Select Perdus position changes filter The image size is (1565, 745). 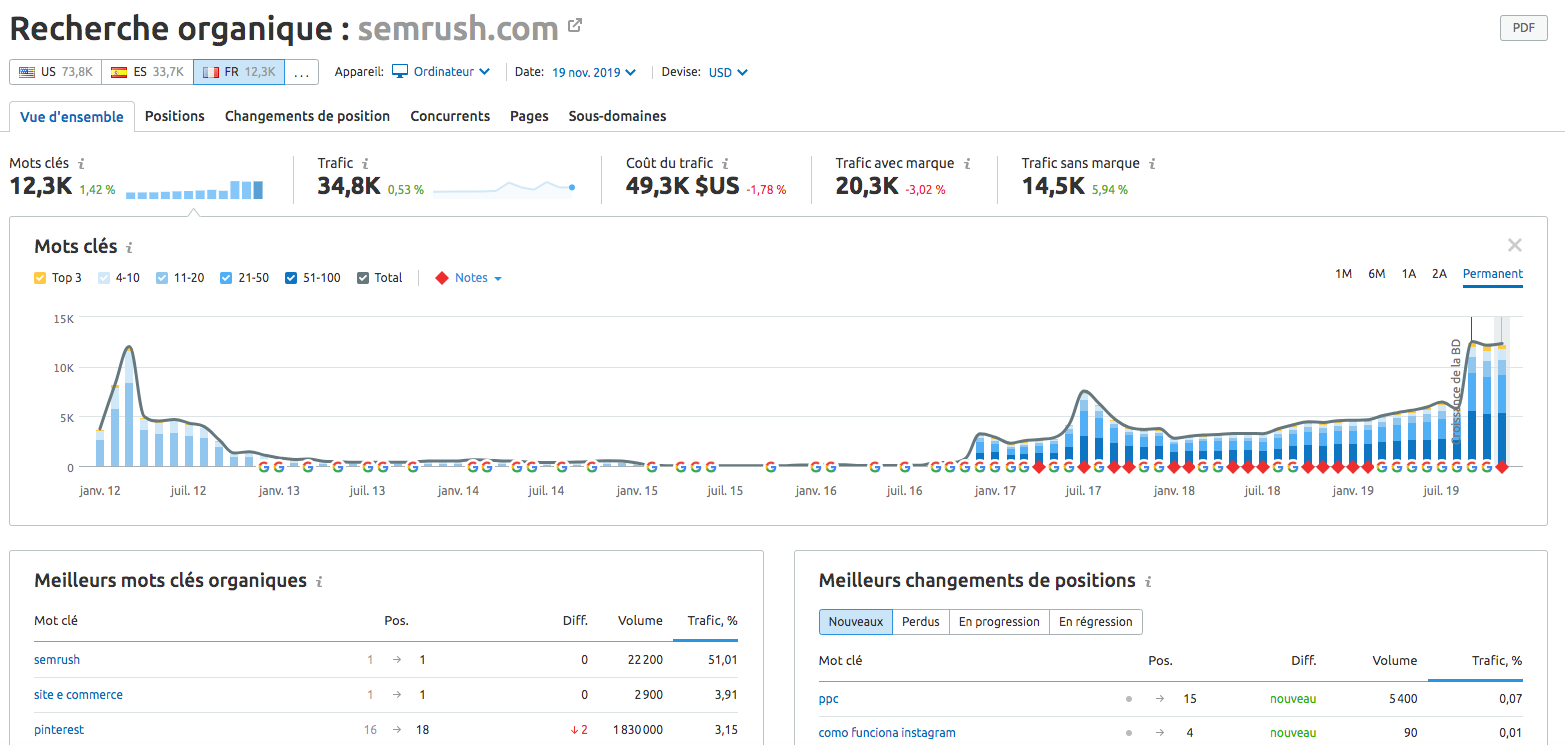[x=921, y=622]
